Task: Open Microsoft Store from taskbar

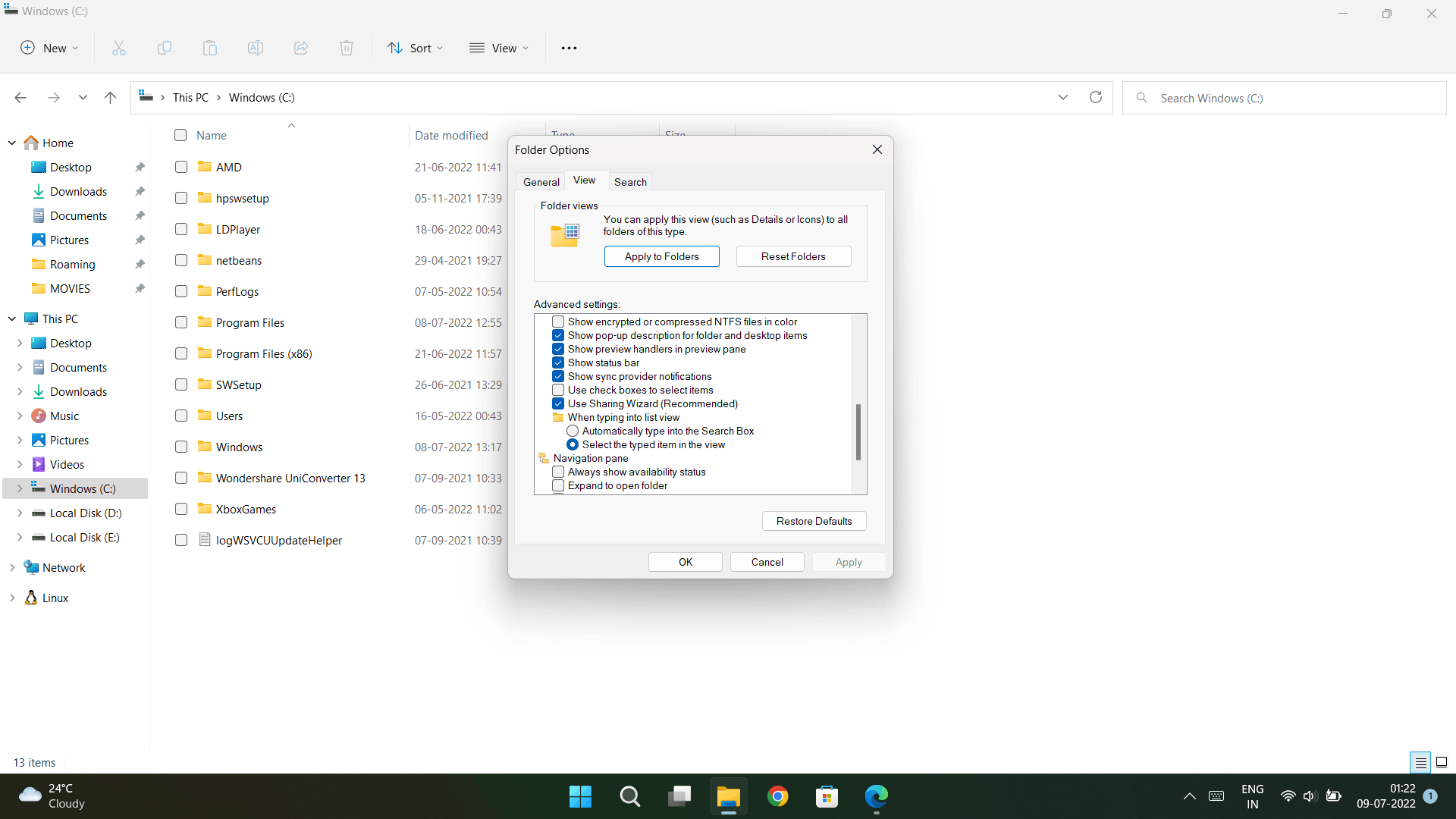Action: 827,796
